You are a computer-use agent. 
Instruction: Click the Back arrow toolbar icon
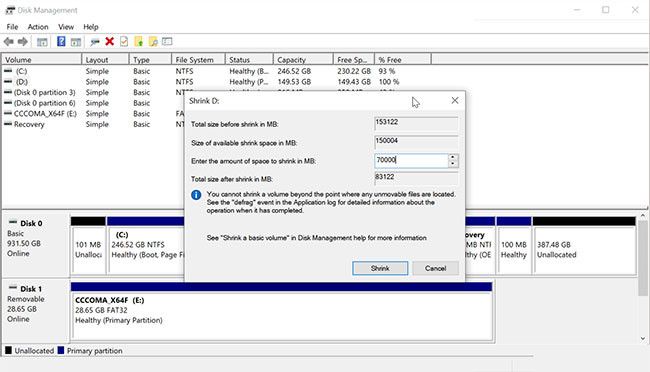point(9,41)
